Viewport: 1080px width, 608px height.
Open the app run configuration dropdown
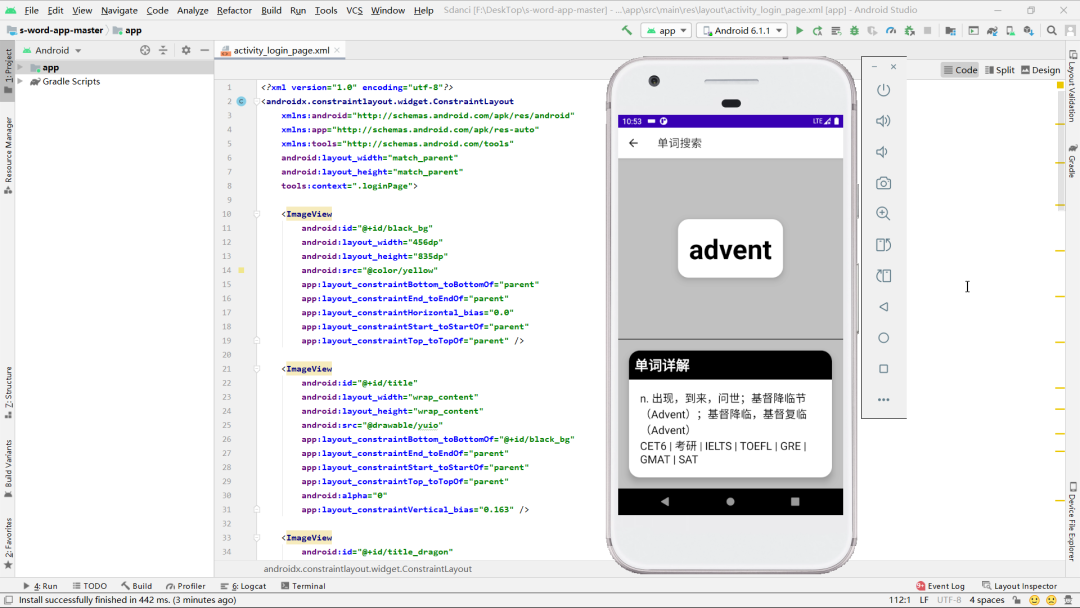coord(666,30)
